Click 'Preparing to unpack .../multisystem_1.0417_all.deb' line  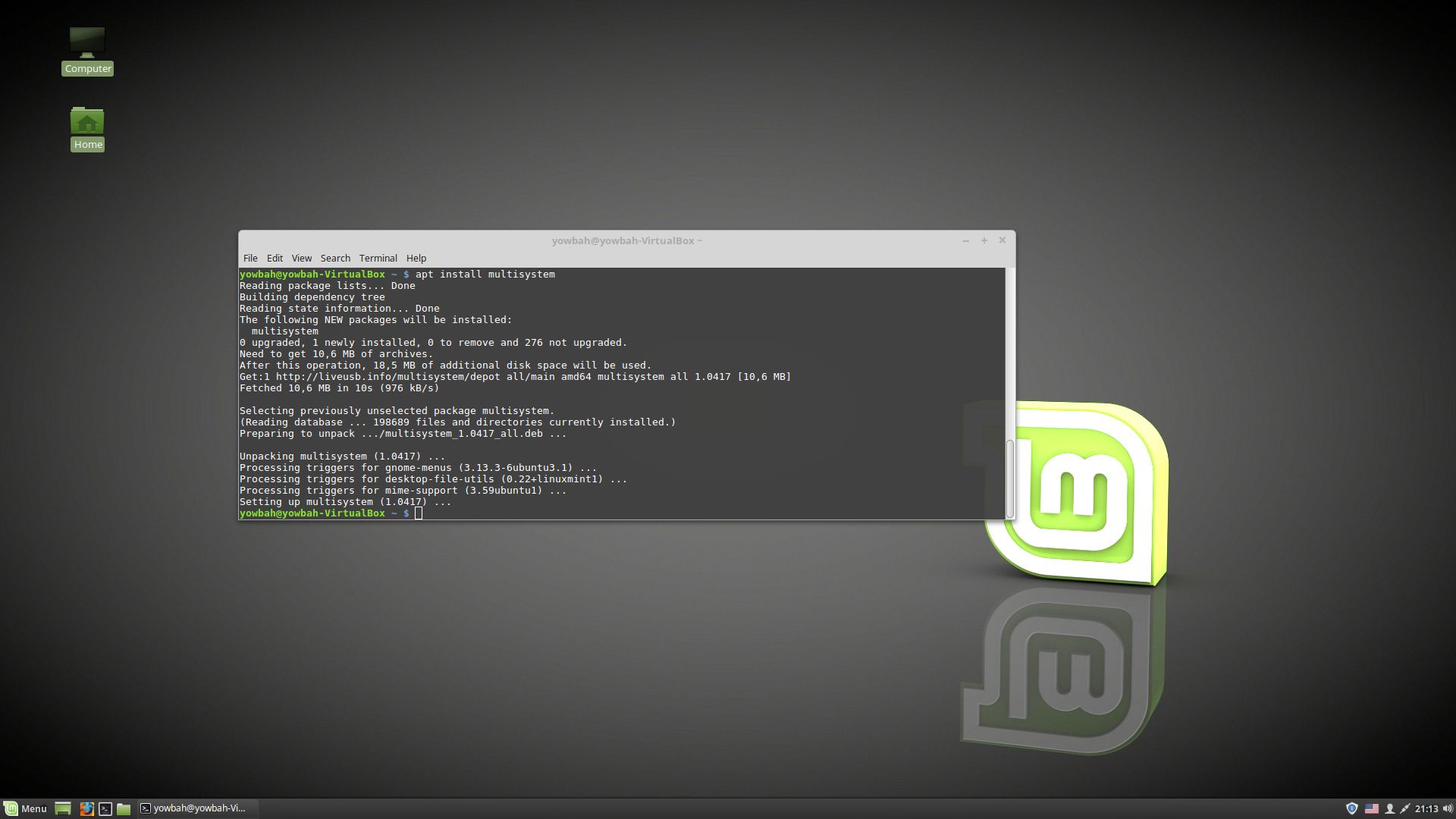click(403, 434)
